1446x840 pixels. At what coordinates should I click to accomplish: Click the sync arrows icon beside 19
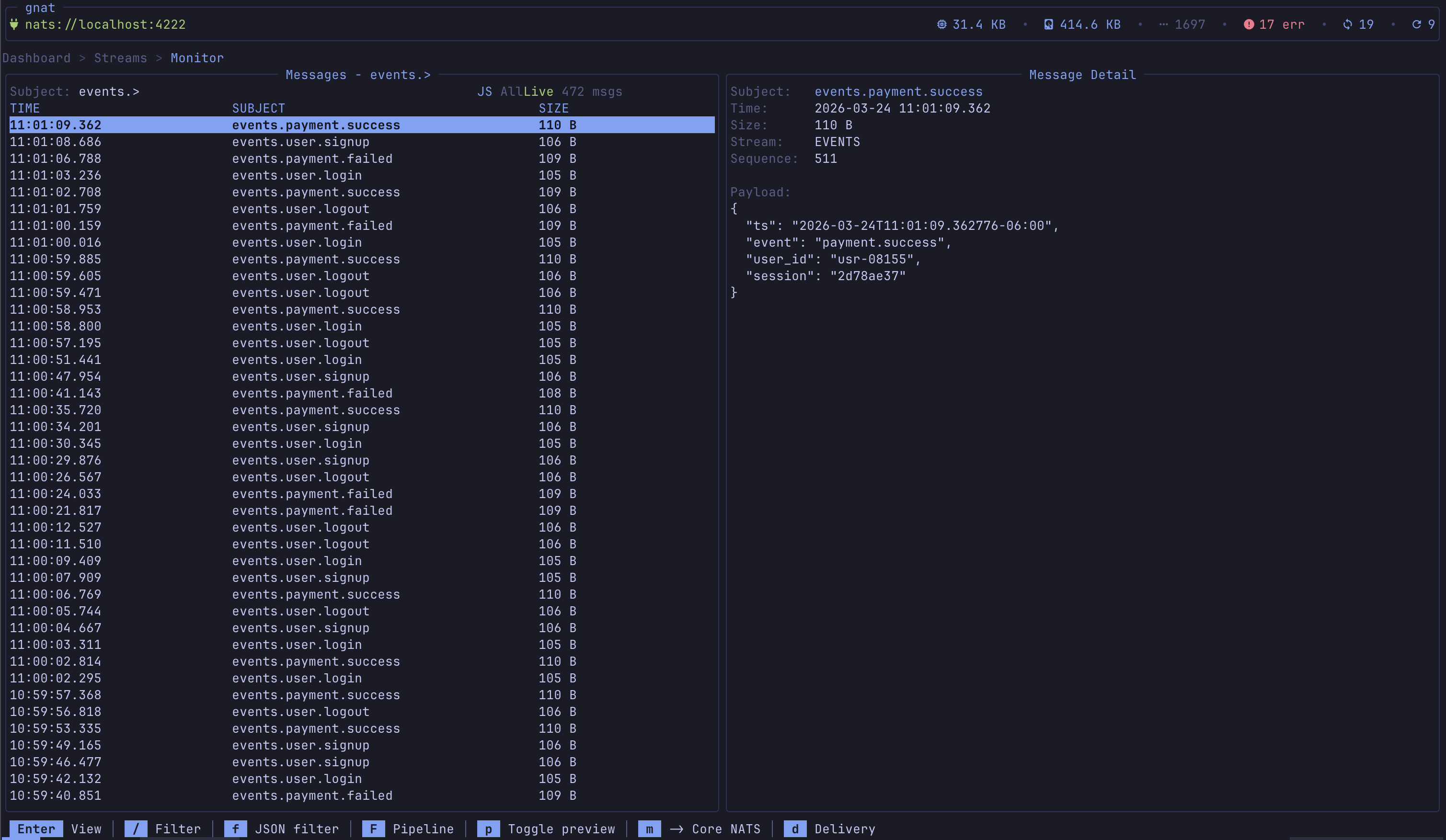[x=1347, y=24]
